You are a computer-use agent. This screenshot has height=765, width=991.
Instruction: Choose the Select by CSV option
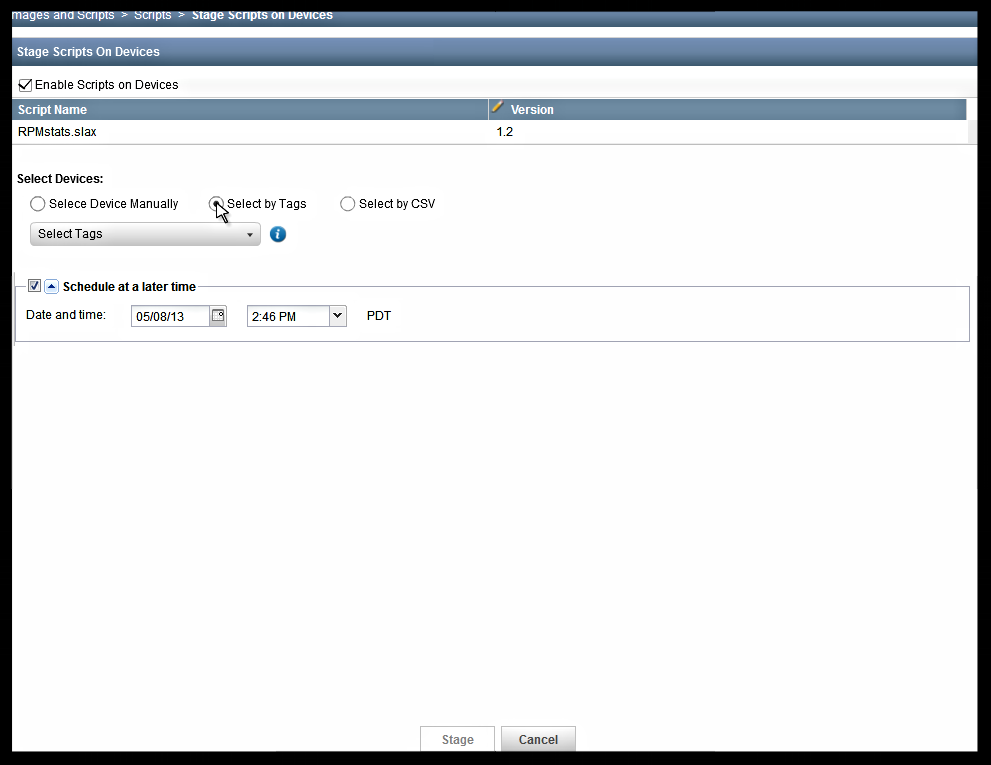348,204
